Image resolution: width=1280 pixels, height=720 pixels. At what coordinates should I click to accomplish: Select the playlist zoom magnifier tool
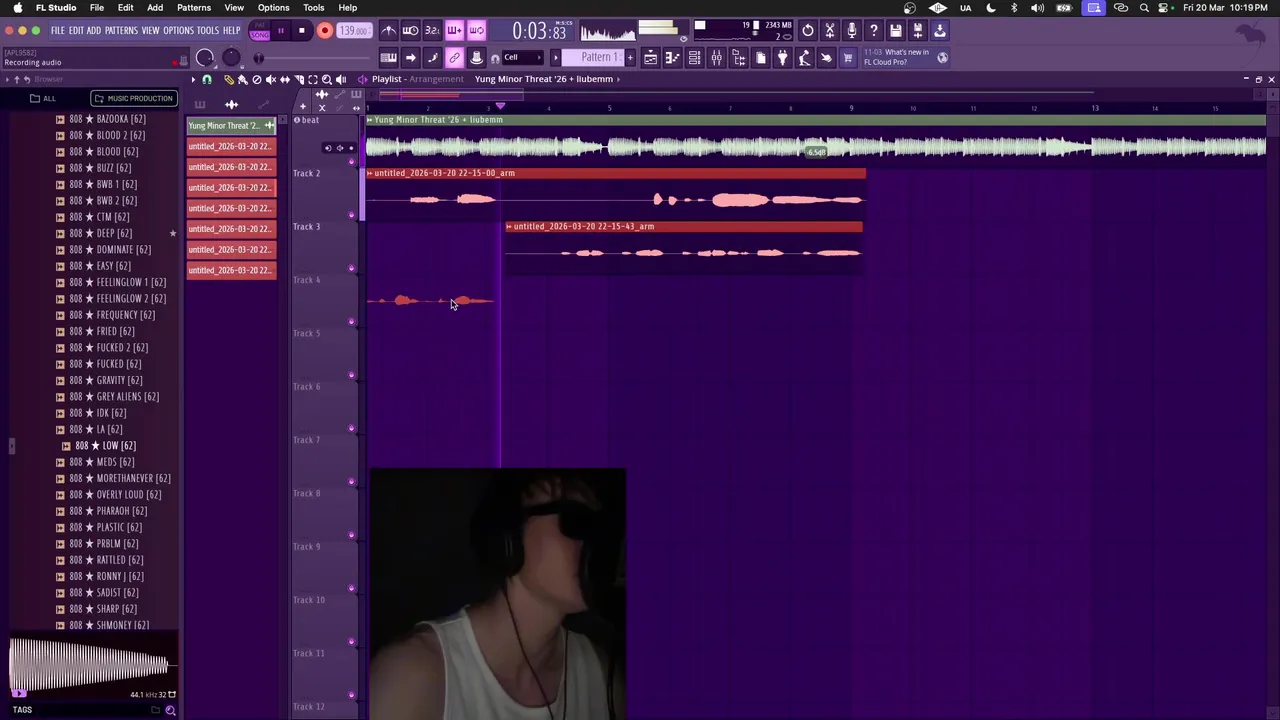[327, 79]
